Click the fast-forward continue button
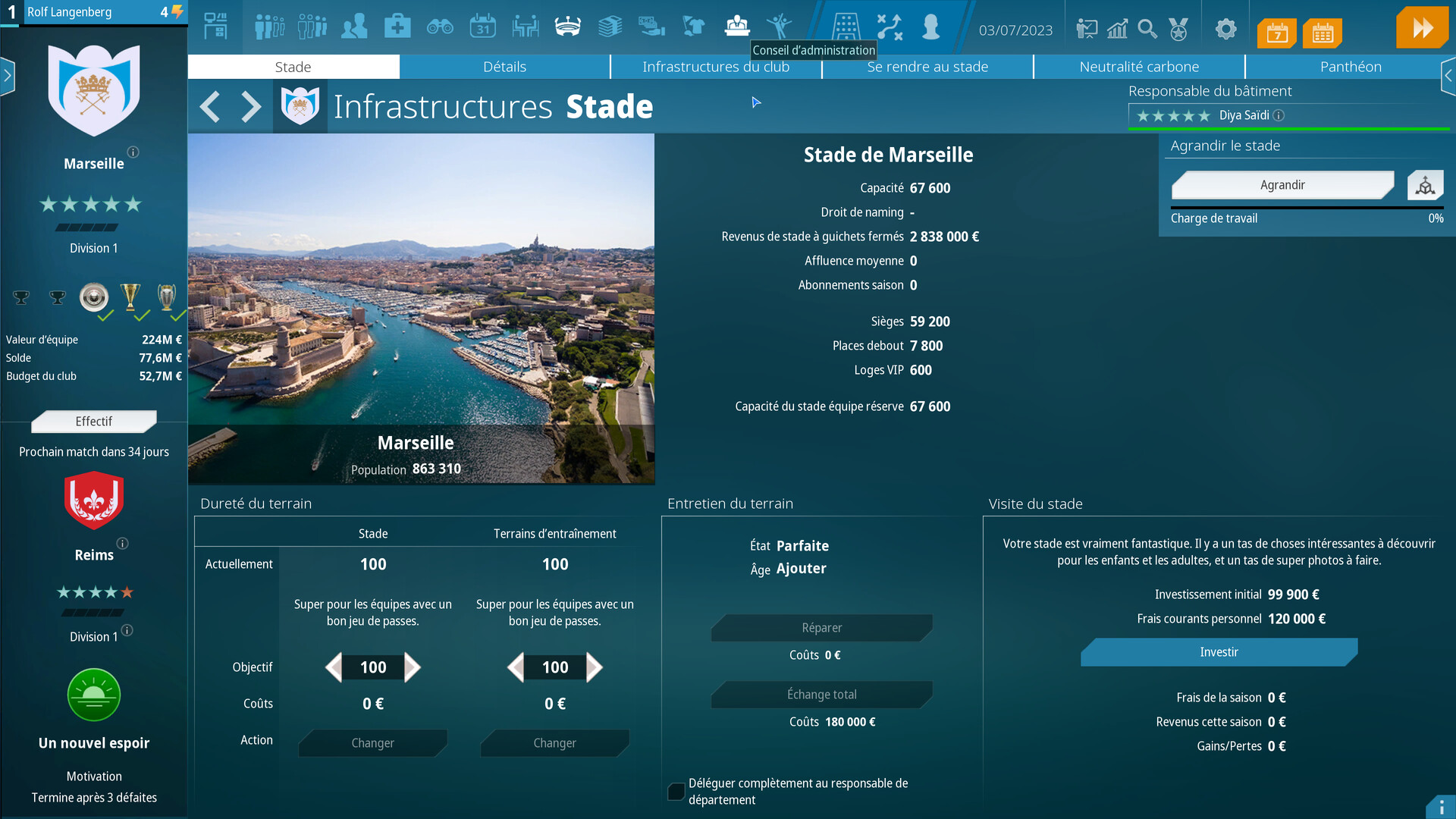The image size is (1456, 819). (1422, 29)
